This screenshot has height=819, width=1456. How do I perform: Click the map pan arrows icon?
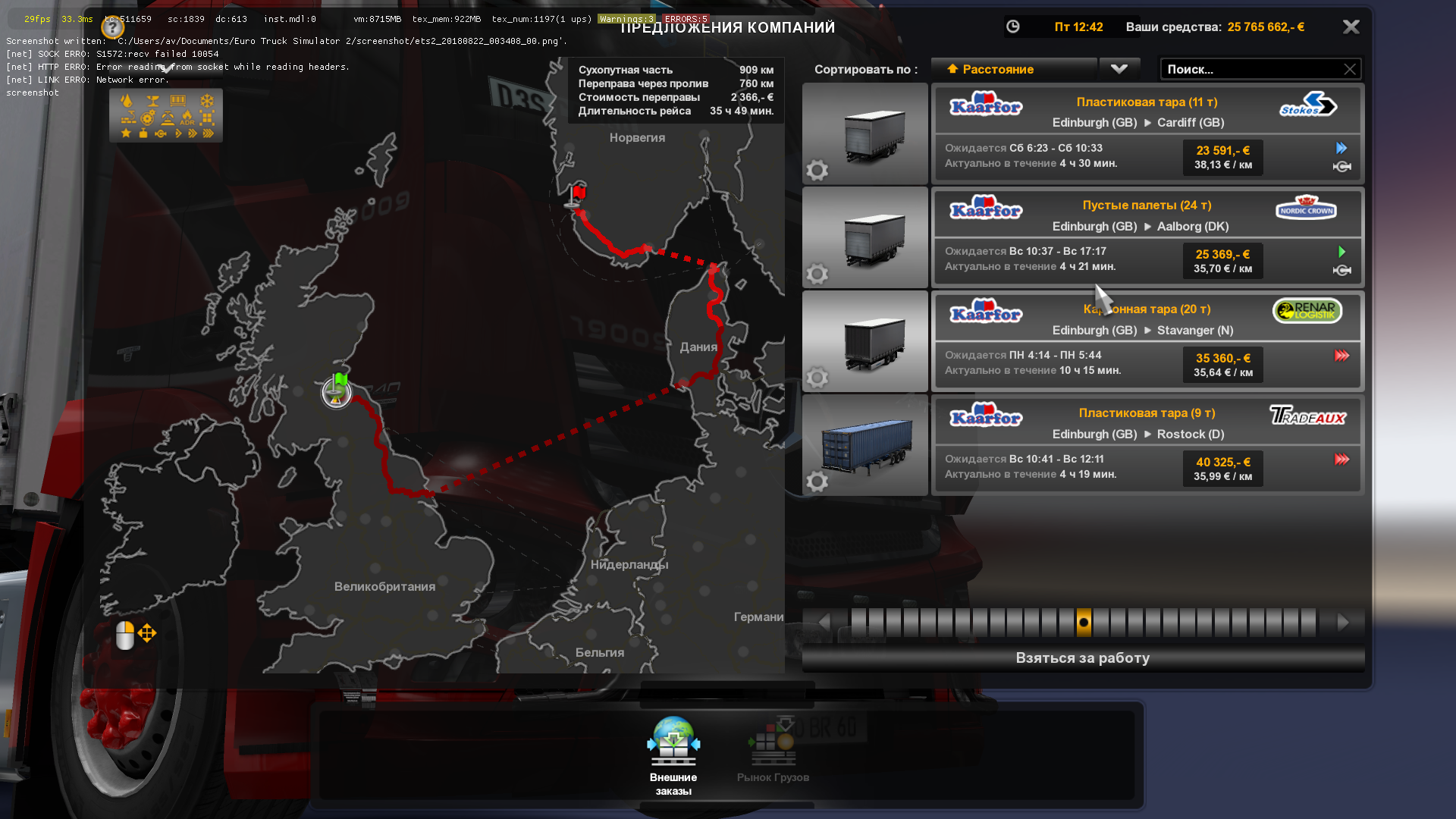coord(147,633)
